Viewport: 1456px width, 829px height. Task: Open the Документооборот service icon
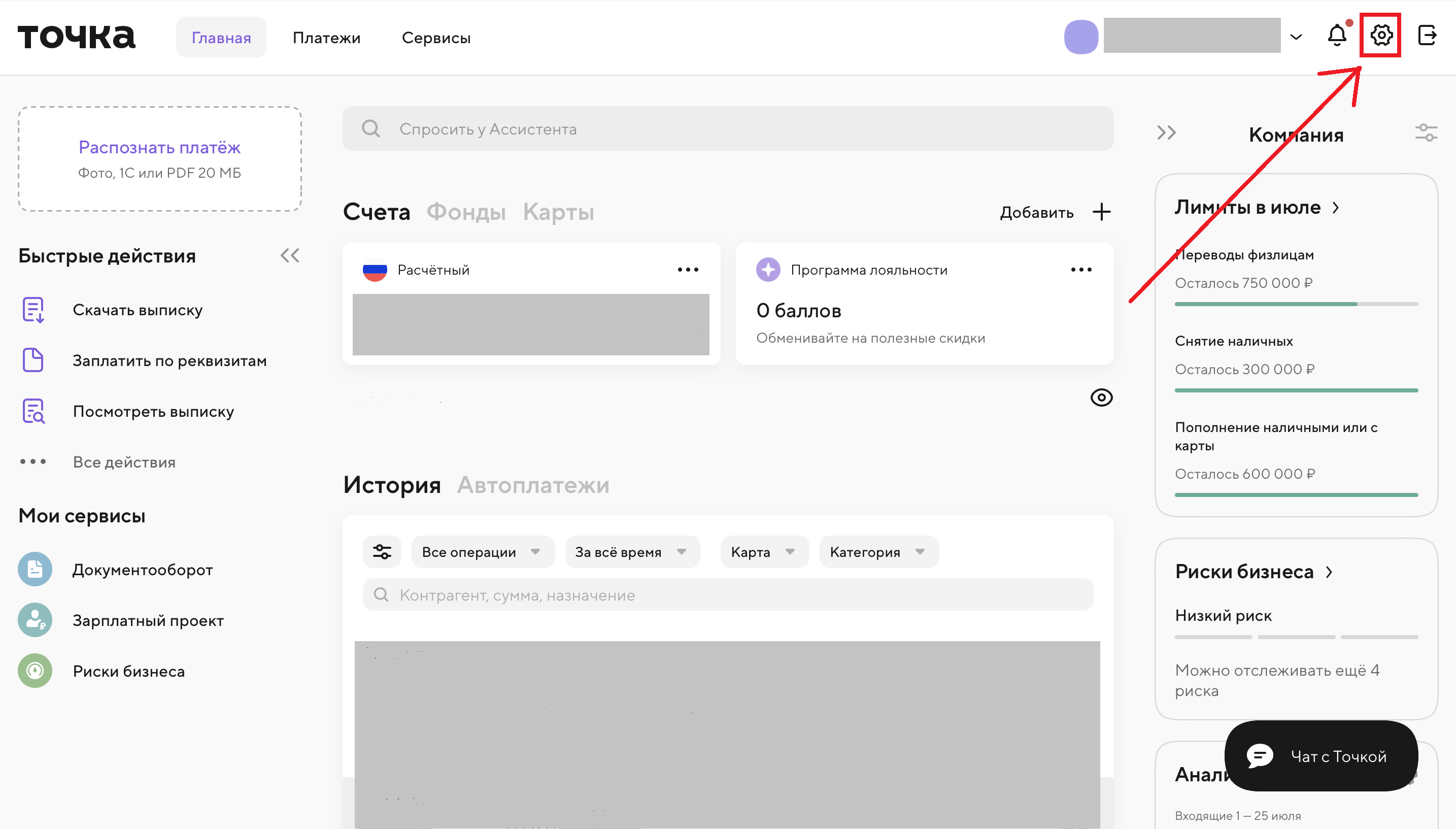[35, 570]
